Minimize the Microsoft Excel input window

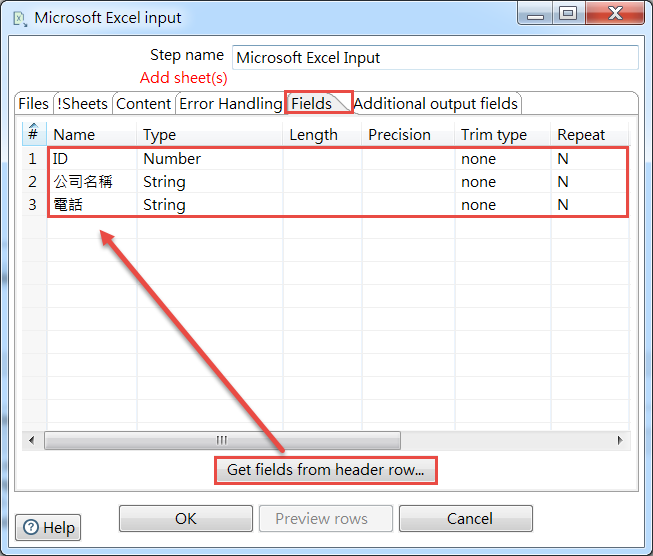pyautogui.click(x=535, y=13)
